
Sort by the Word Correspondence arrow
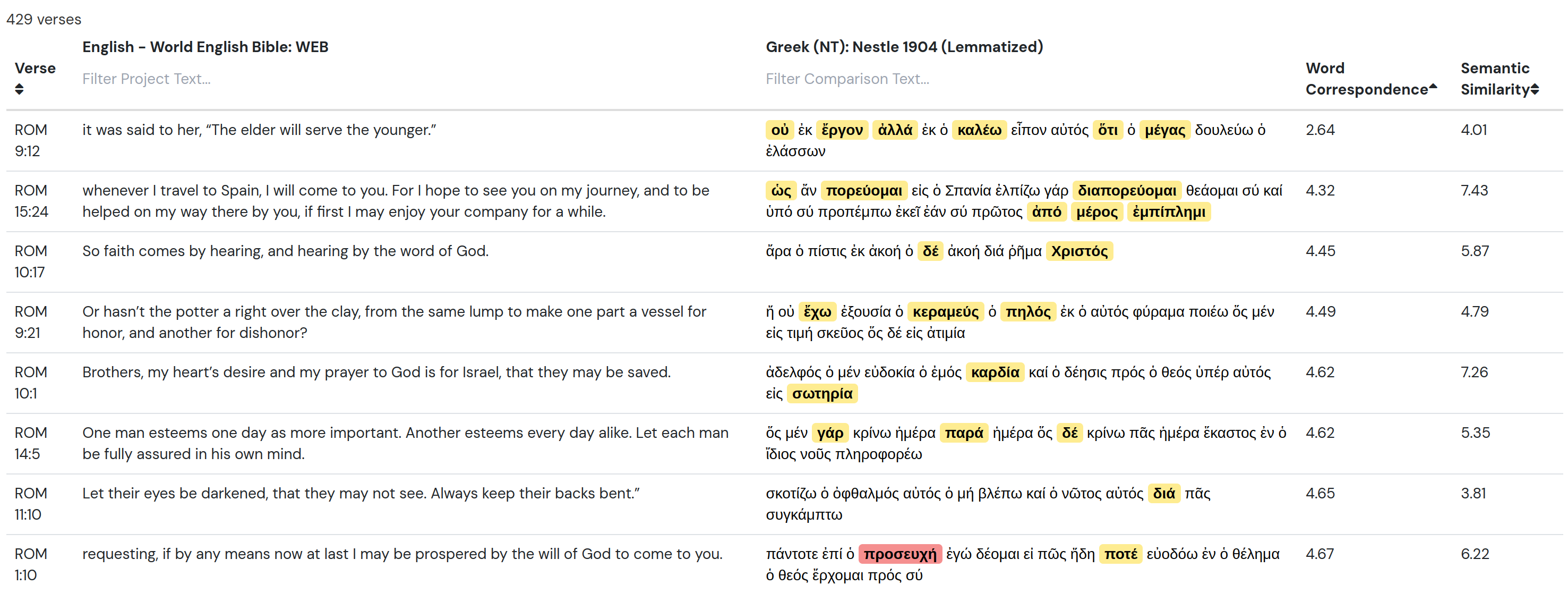(1433, 87)
